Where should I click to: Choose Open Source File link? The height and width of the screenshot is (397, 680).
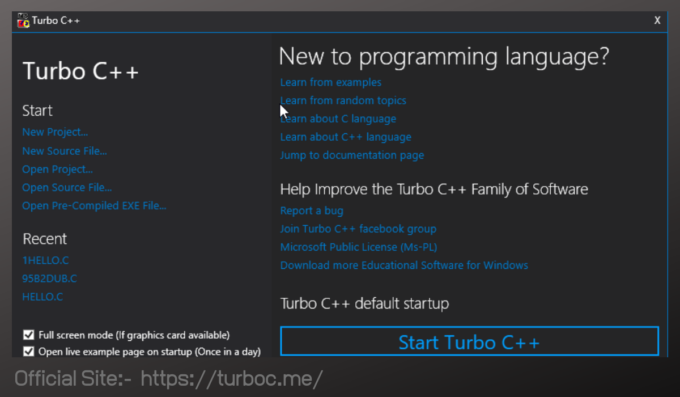(67, 187)
